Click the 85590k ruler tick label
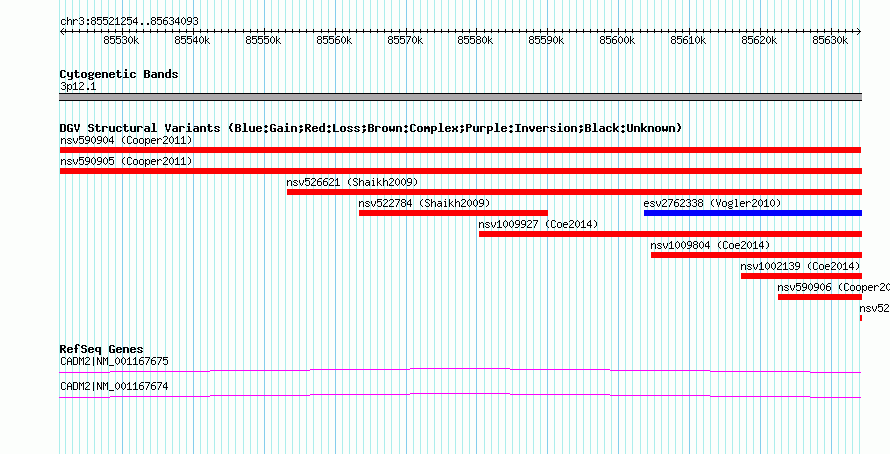 pos(547,41)
